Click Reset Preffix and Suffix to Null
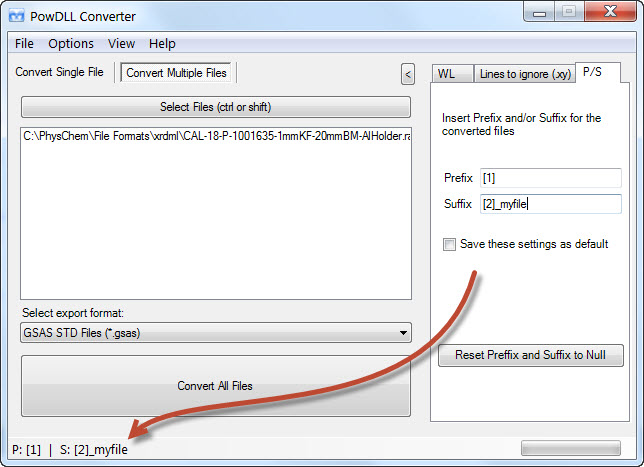Screen dimensions: 644x467 [531, 355]
